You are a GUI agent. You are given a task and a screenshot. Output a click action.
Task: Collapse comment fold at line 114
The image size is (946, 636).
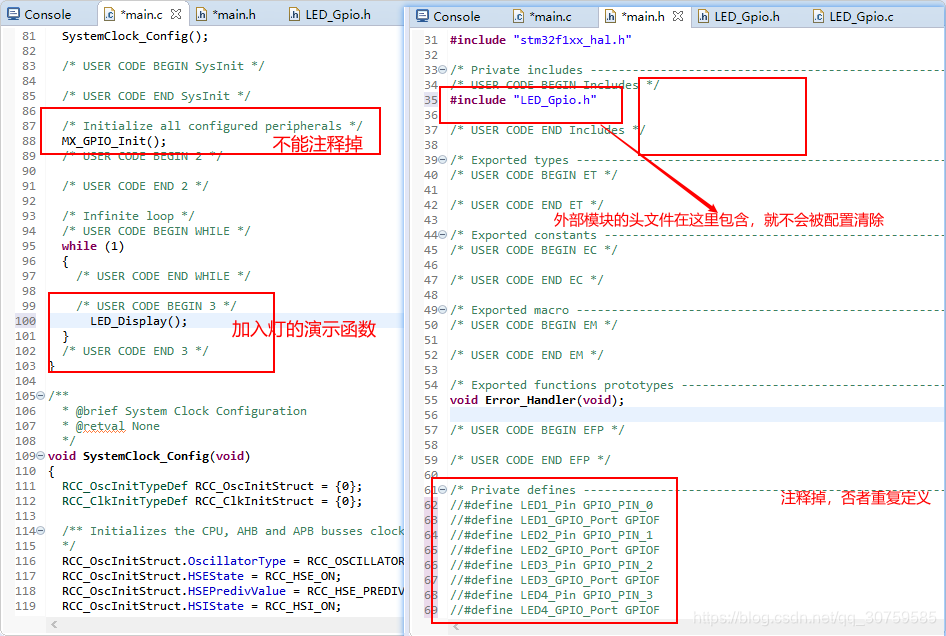(40, 531)
